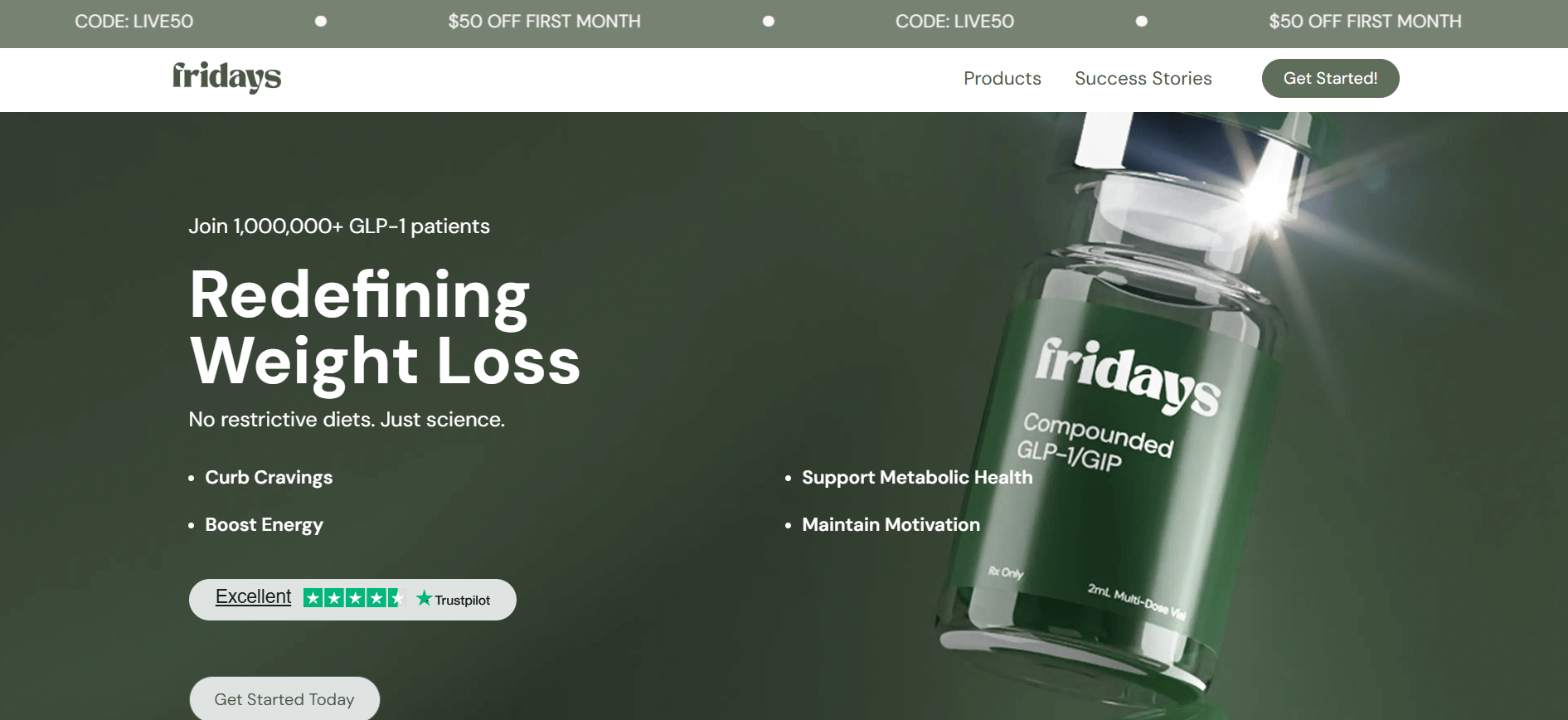1568x720 pixels.
Task: Click the Support Metabolic Health bullet item
Action: 917,478
